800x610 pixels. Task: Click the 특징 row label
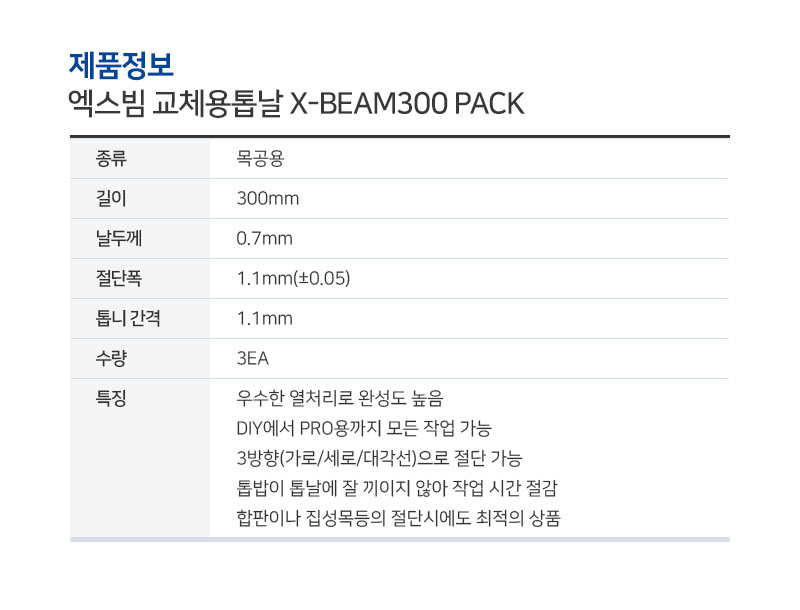click(111, 398)
